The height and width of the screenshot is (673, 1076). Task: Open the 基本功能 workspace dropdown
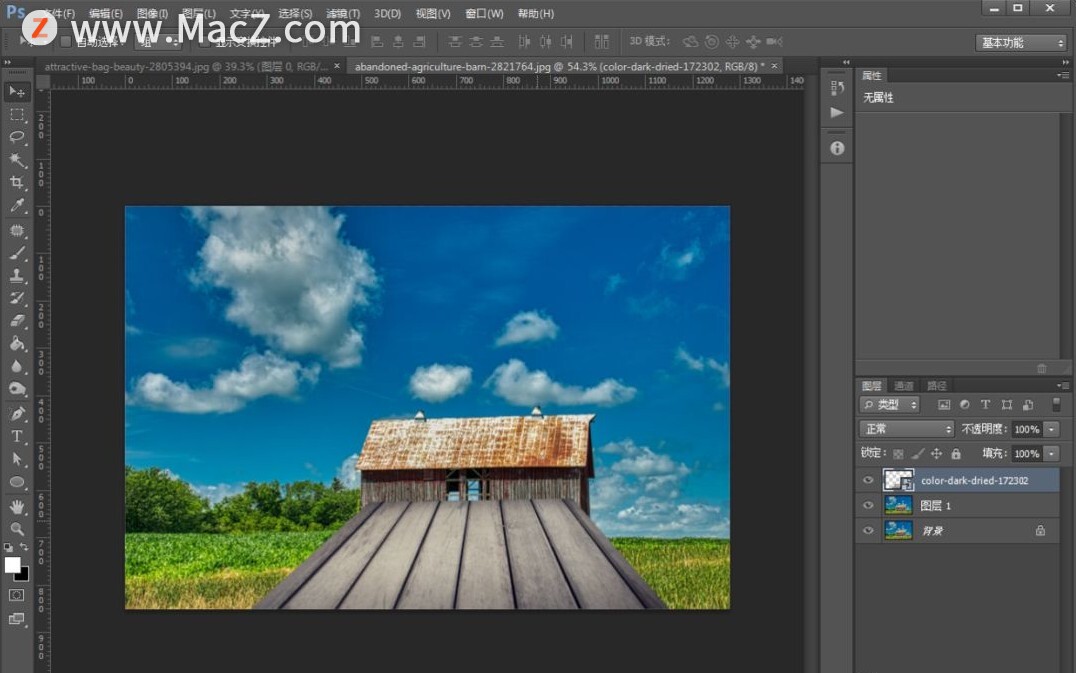coord(1021,43)
